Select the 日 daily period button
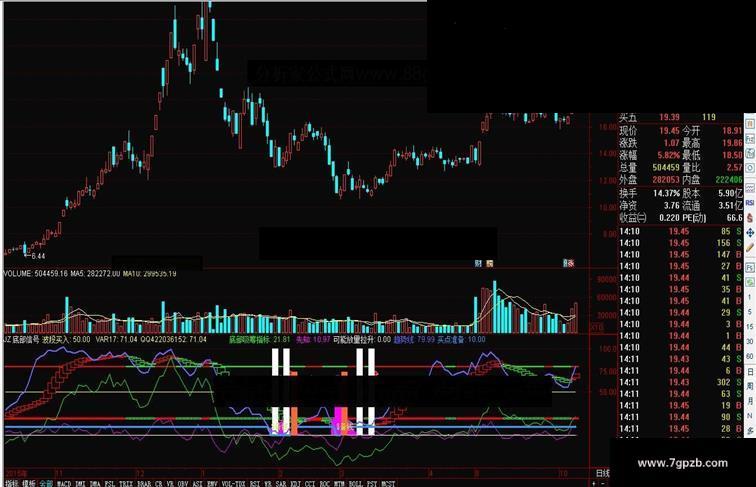This screenshot has width=756, height=487. click(x=750, y=372)
